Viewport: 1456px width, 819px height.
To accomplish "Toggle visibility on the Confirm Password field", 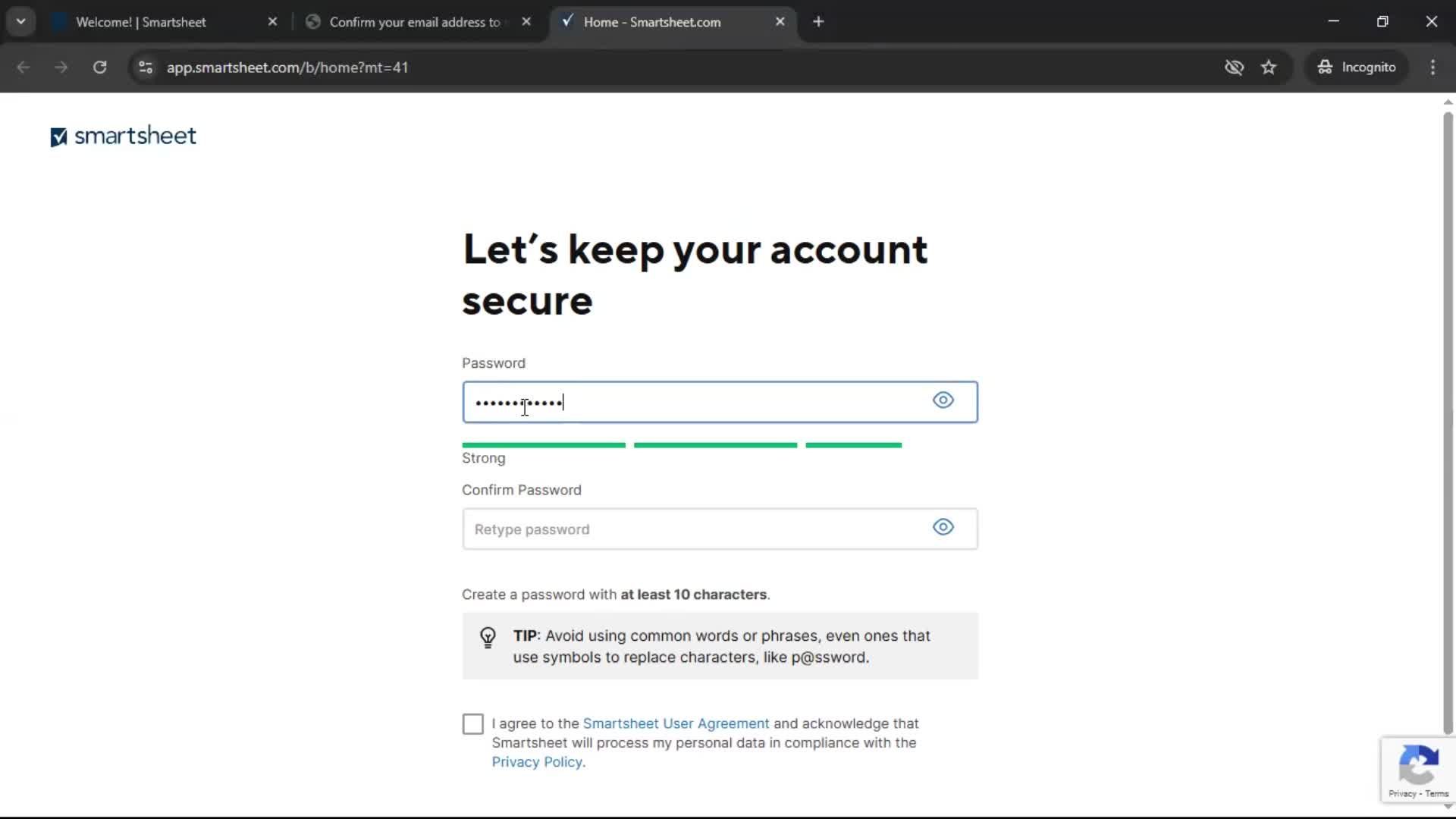I will [x=943, y=527].
